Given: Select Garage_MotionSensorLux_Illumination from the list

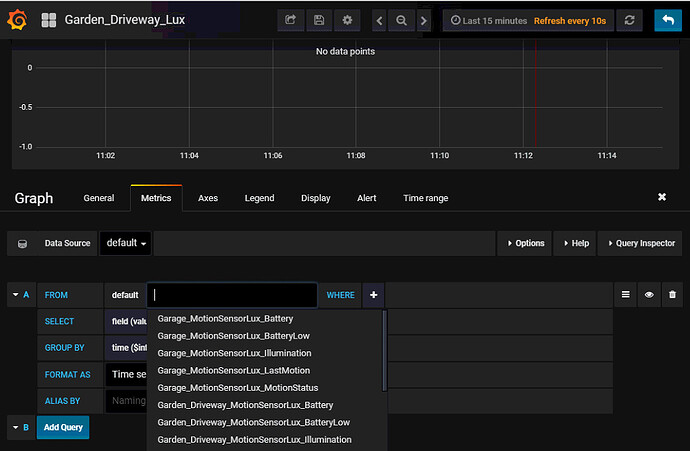Looking at the screenshot, I should 234,353.
